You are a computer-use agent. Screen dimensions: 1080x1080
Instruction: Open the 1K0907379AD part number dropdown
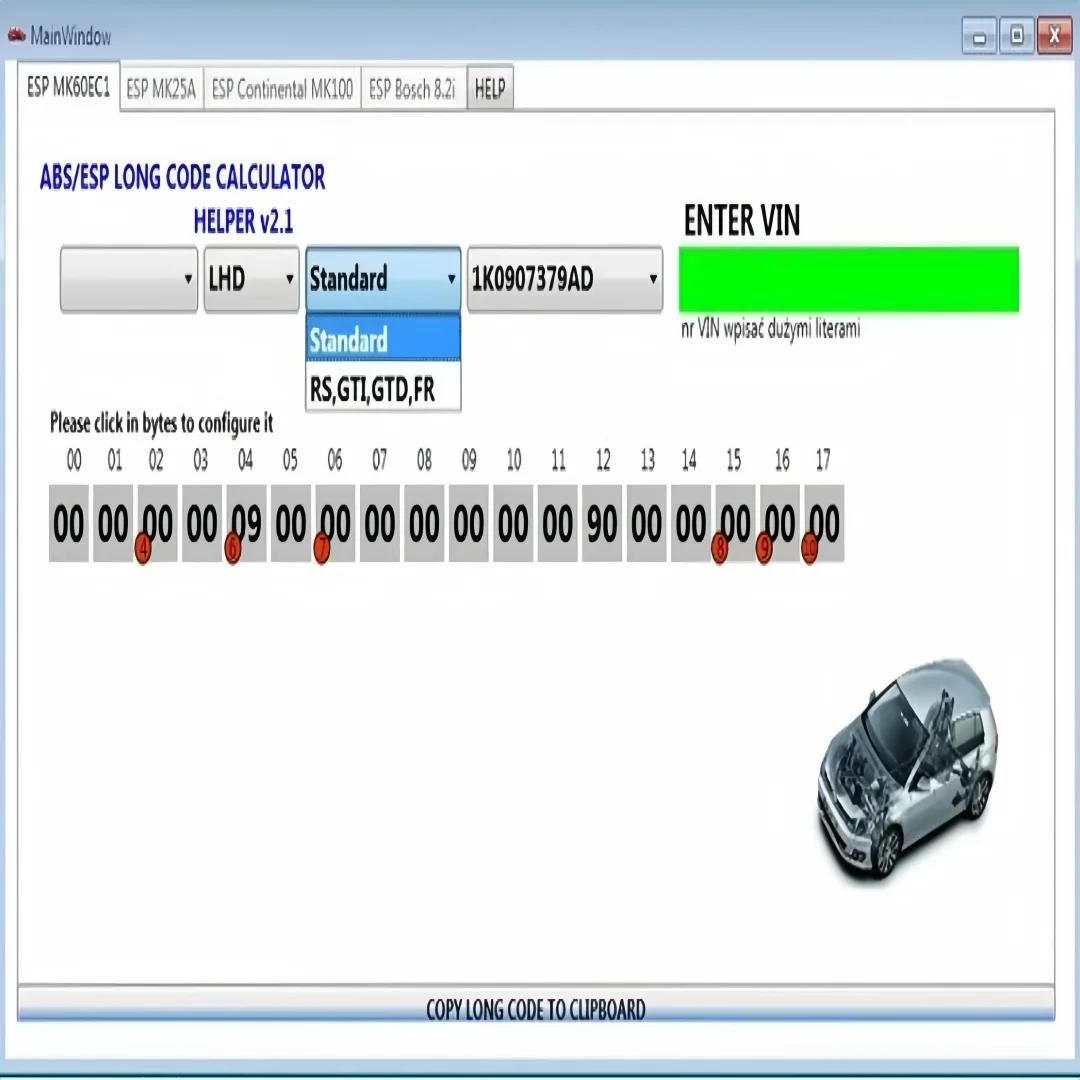(565, 278)
